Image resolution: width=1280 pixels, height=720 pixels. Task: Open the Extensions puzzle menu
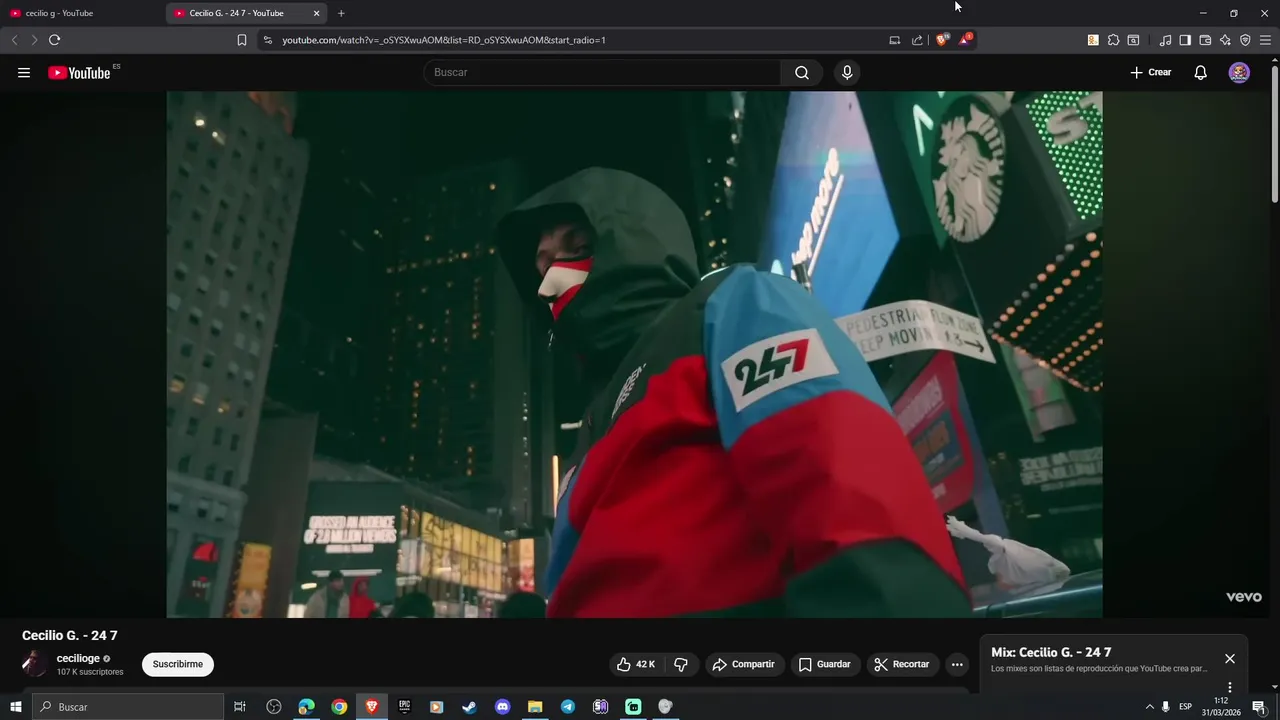tap(1113, 40)
